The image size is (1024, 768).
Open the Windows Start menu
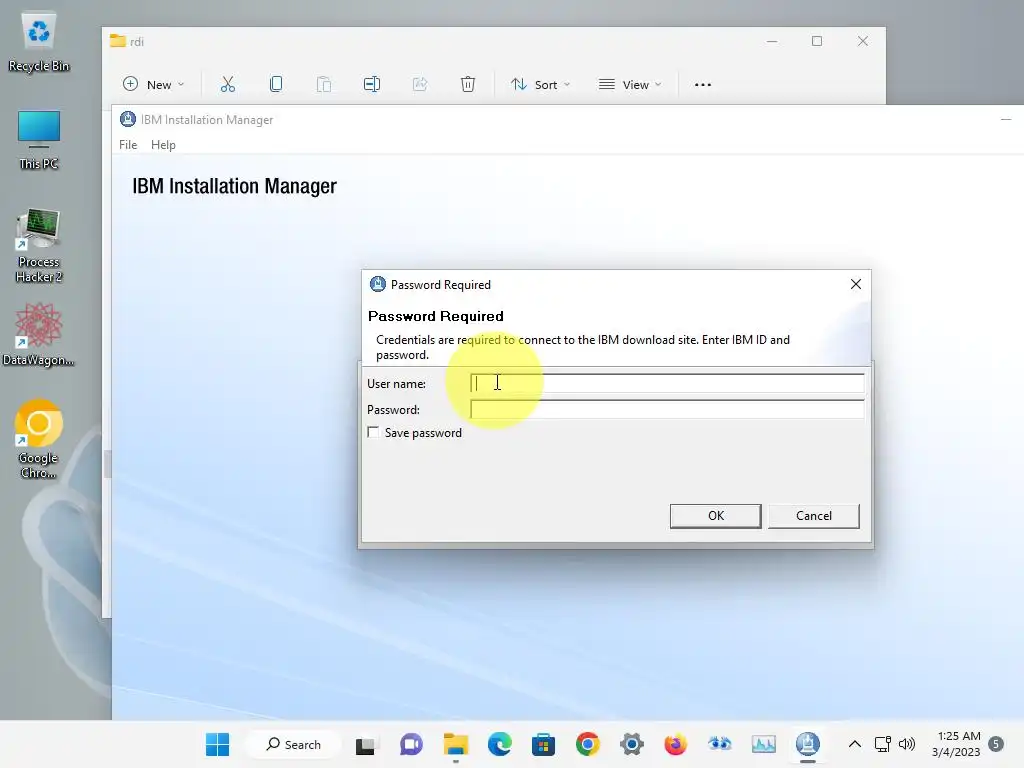(x=217, y=744)
